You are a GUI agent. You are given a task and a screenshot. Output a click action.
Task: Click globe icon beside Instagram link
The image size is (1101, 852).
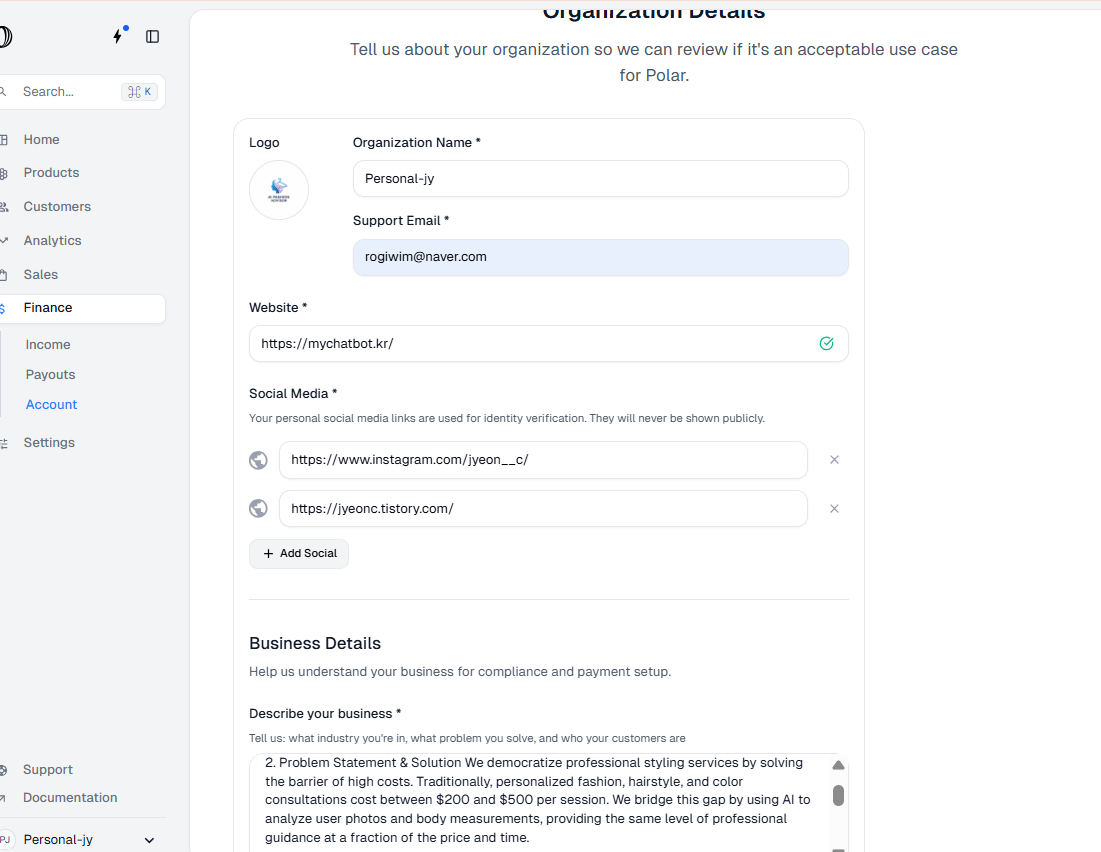258,460
